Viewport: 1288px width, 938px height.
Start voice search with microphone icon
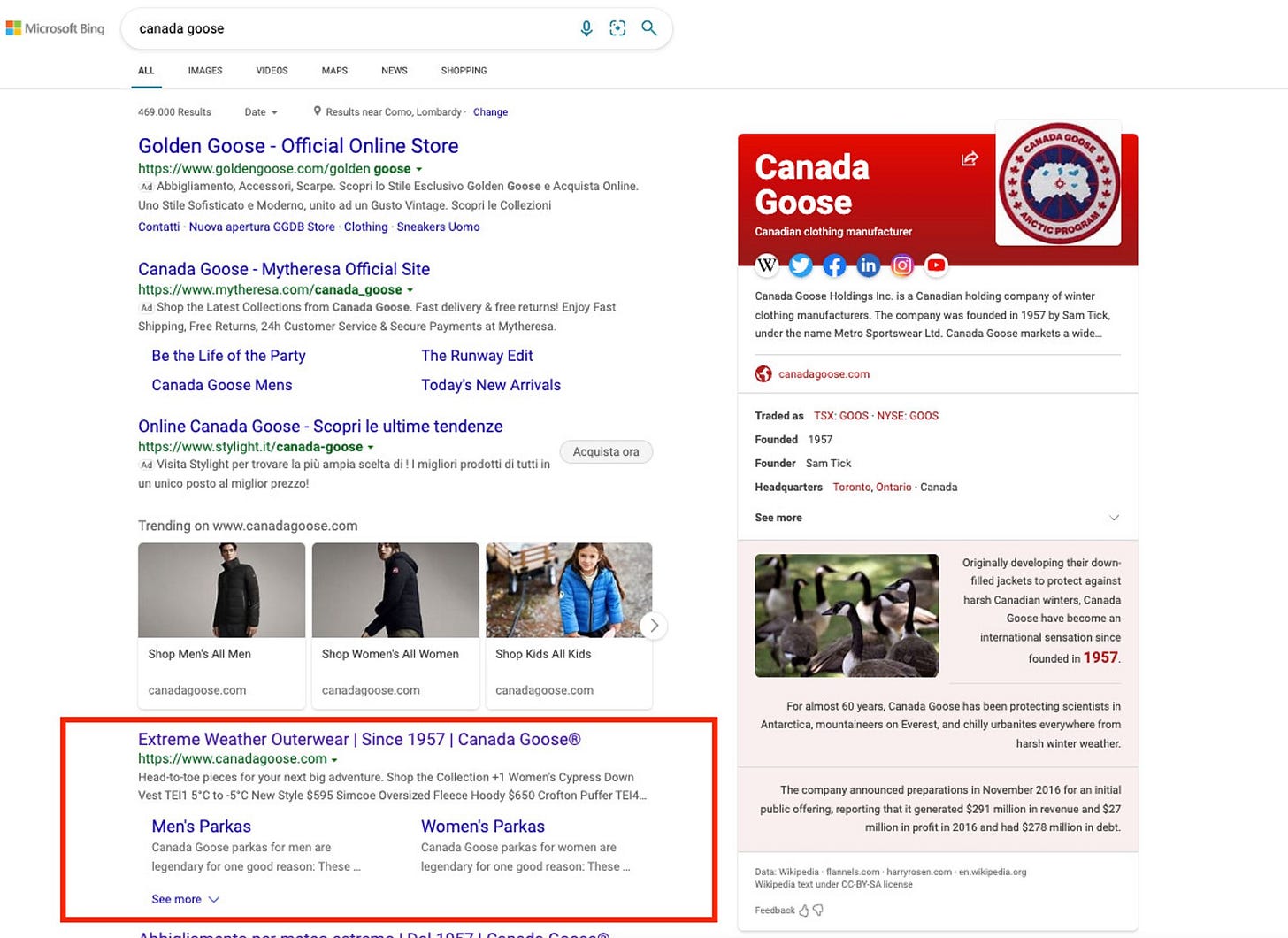point(586,28)
